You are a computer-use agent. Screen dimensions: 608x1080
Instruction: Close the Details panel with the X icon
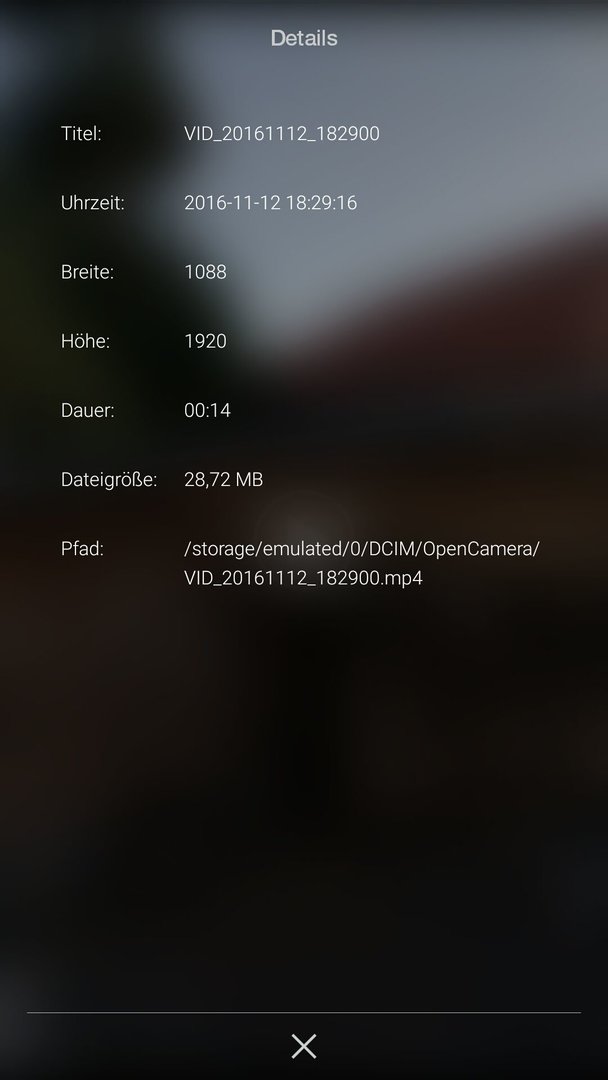(x=304, y=1046)
